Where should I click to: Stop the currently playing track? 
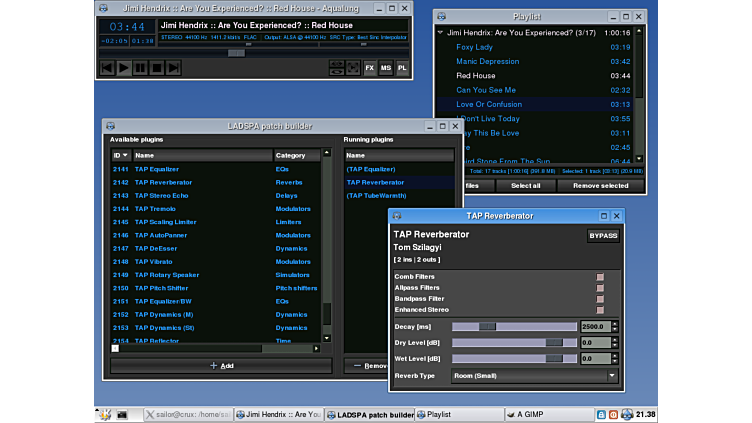157,68
